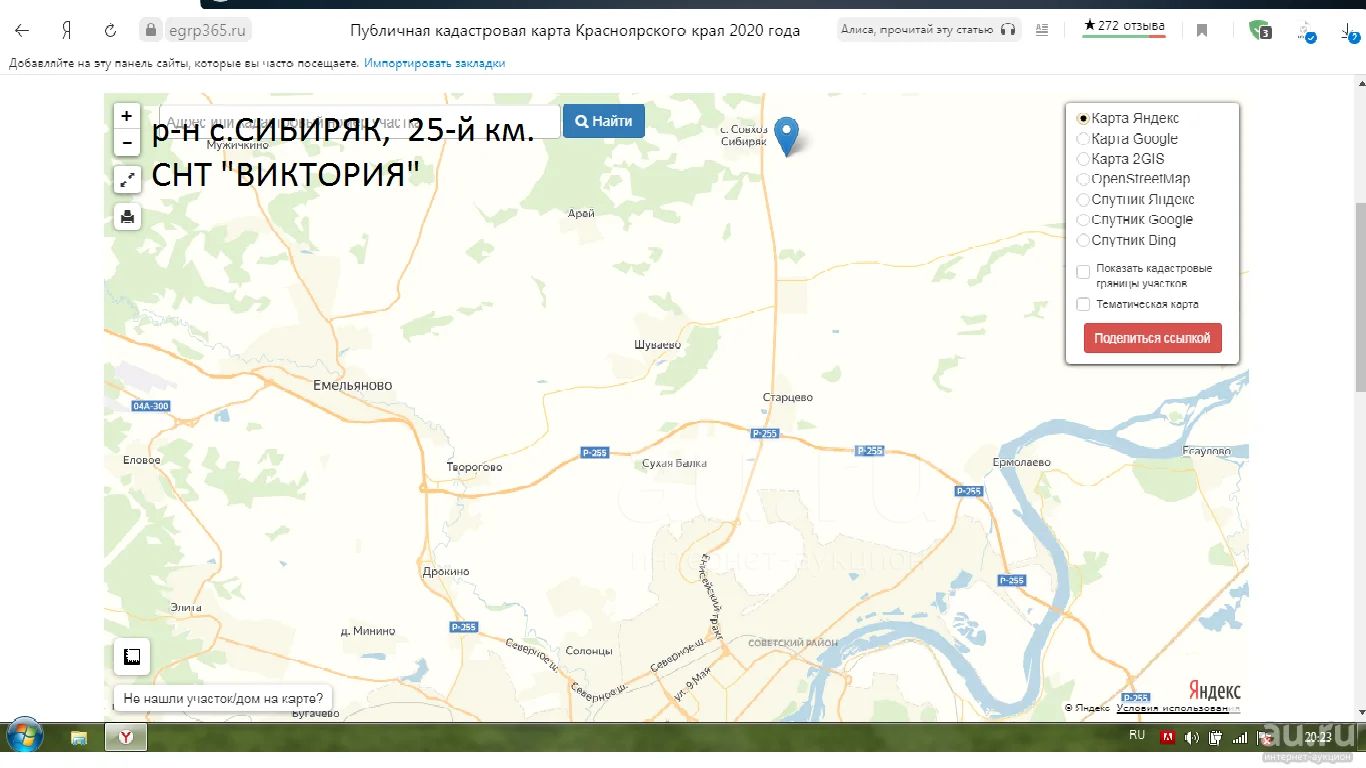Zoom in with the map plus button
Viewport: 1366px width, 768px height.
click(127, 116)
